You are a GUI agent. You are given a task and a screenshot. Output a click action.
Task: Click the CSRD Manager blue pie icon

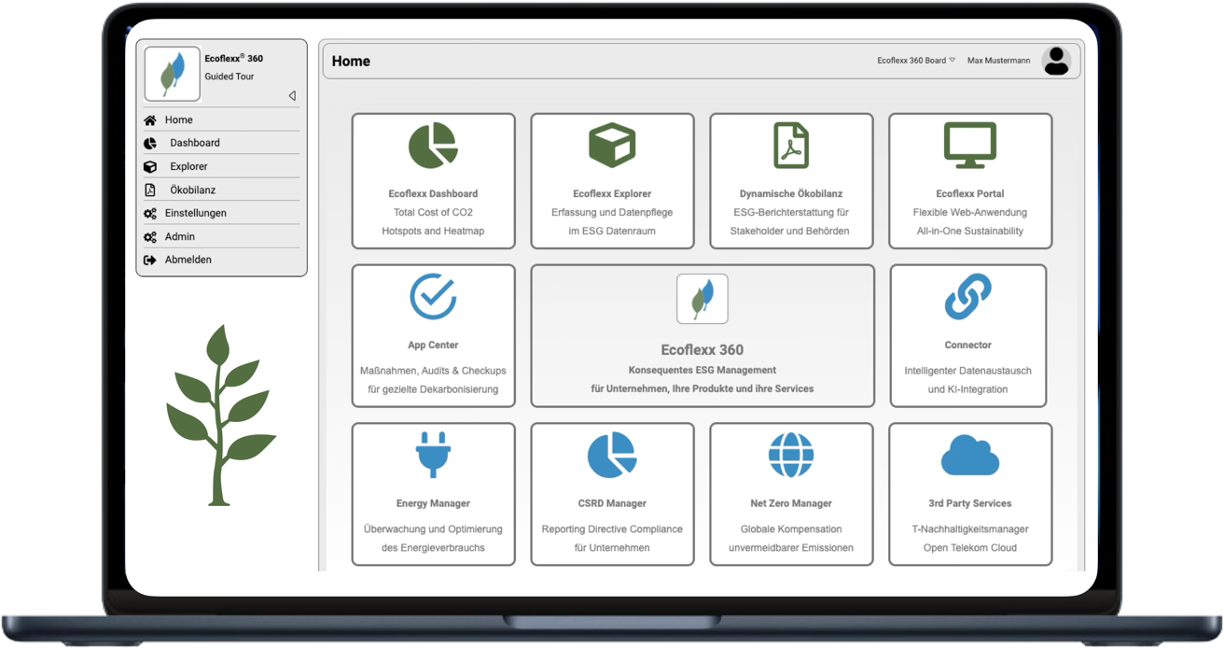pyautogui.click(x=612, y=455)
